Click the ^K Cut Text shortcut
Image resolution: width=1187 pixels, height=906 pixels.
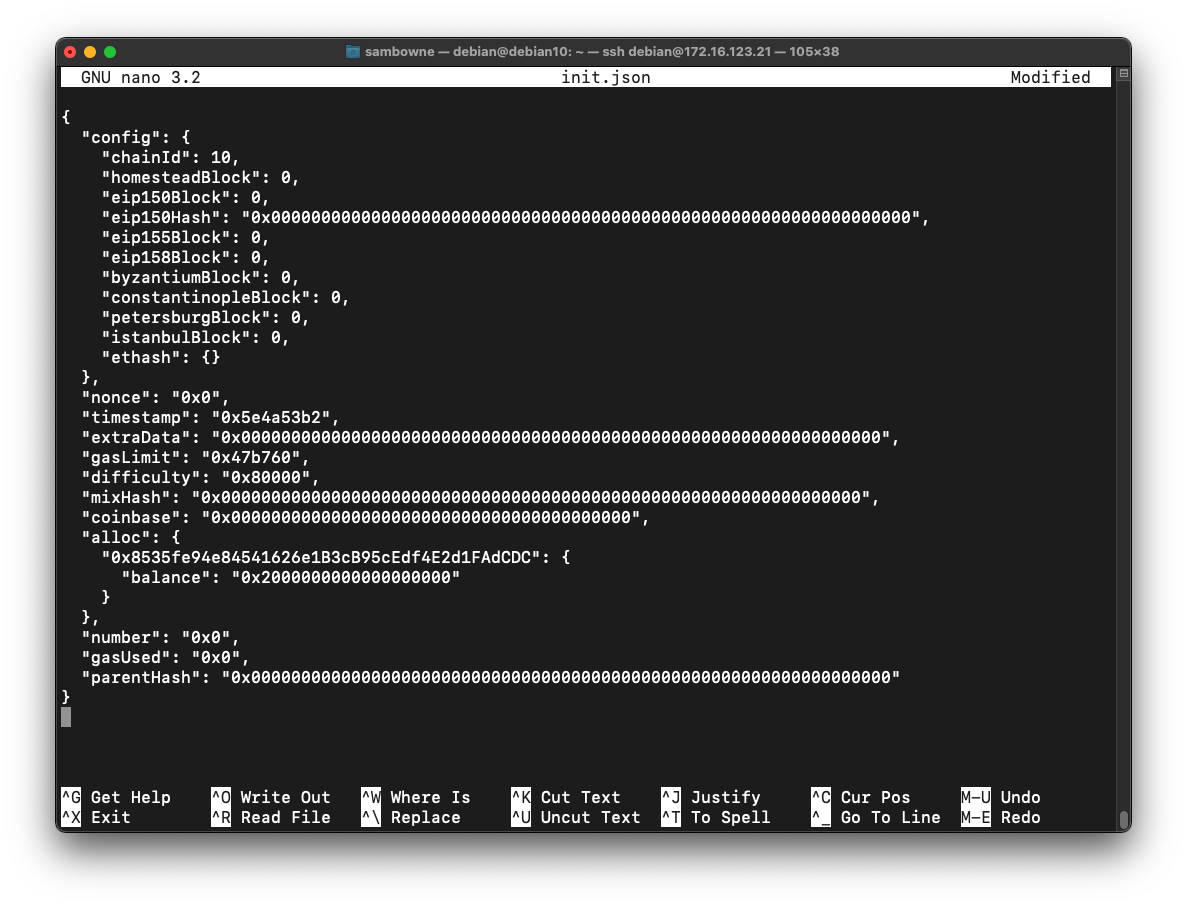click(565, 797)
